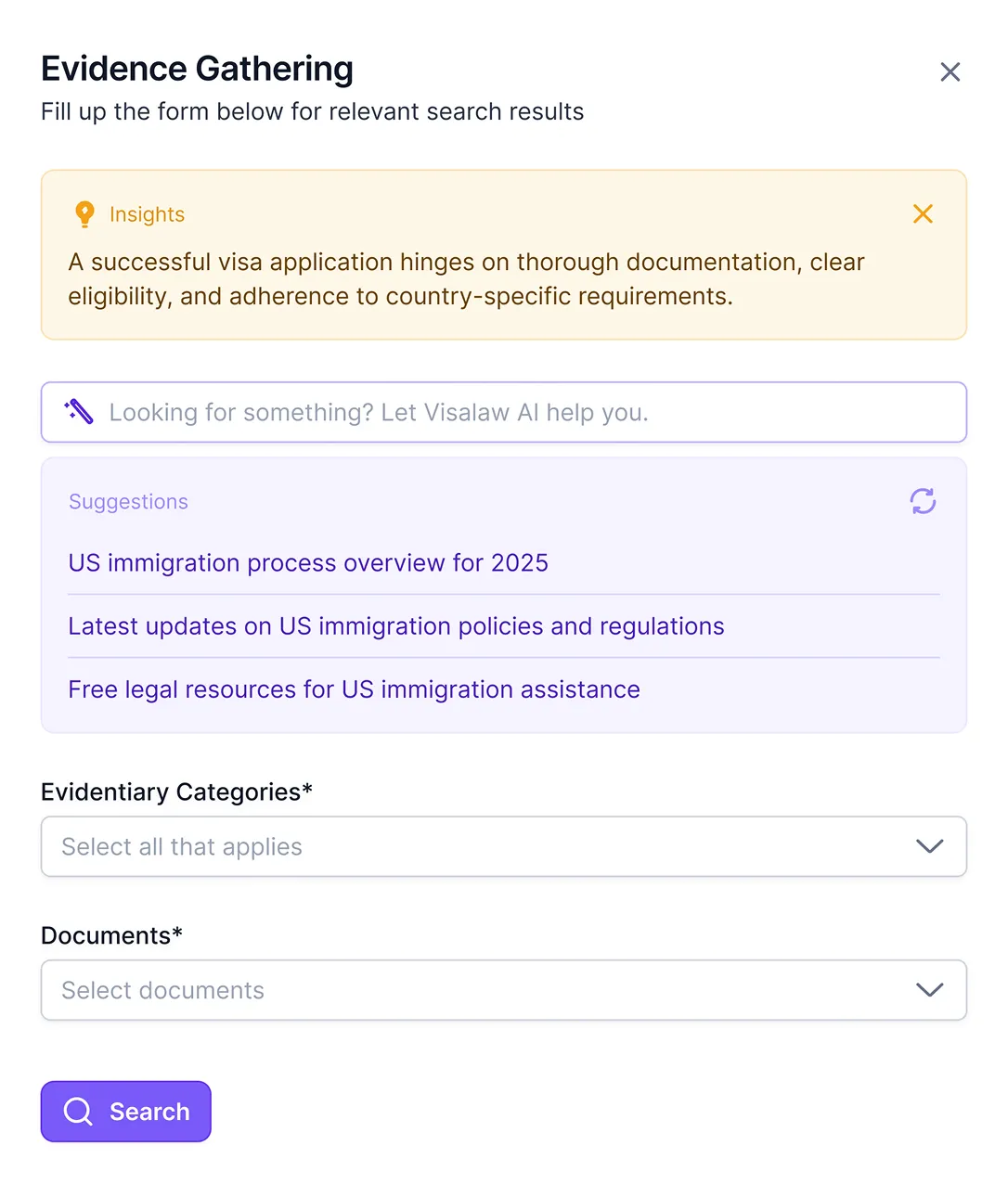1008x1197 pixels.
Task: Click the 'Evidence Gathering' dialog title
Action: coord(197,68)
